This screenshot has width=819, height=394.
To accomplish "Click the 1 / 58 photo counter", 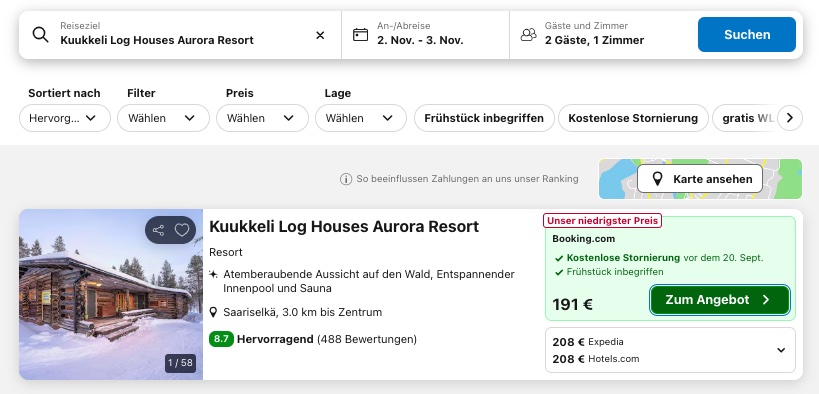I will (180, 363).
